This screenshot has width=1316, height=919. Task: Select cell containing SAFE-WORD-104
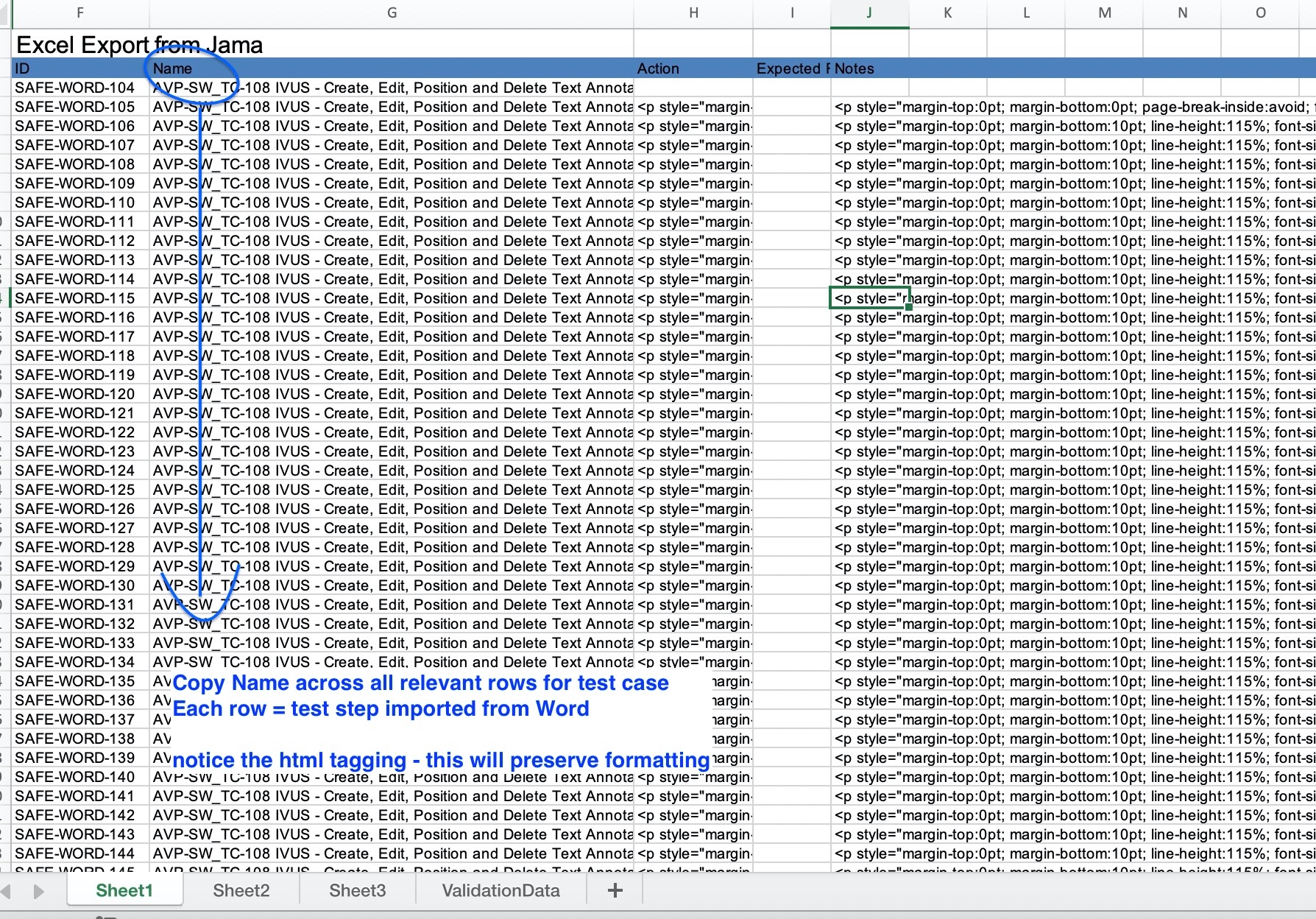coord(80,88)
